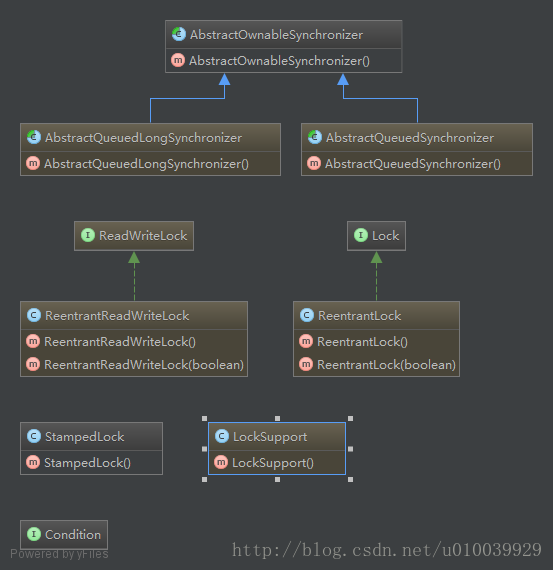
Task: Click the top-right selection handle of LockSupport
Action: click(350, 418)
